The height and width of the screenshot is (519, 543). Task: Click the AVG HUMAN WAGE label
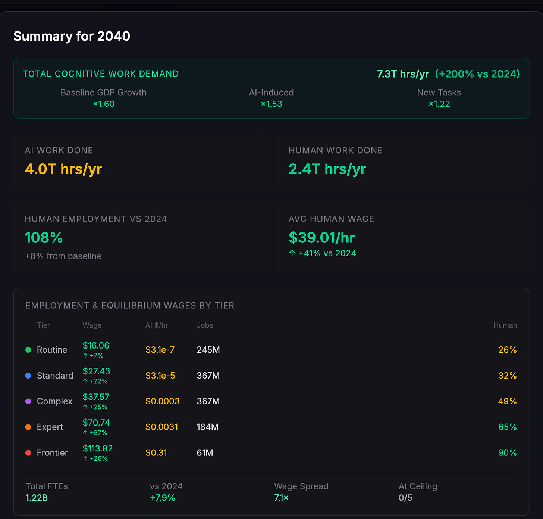(x=331, y=219)
